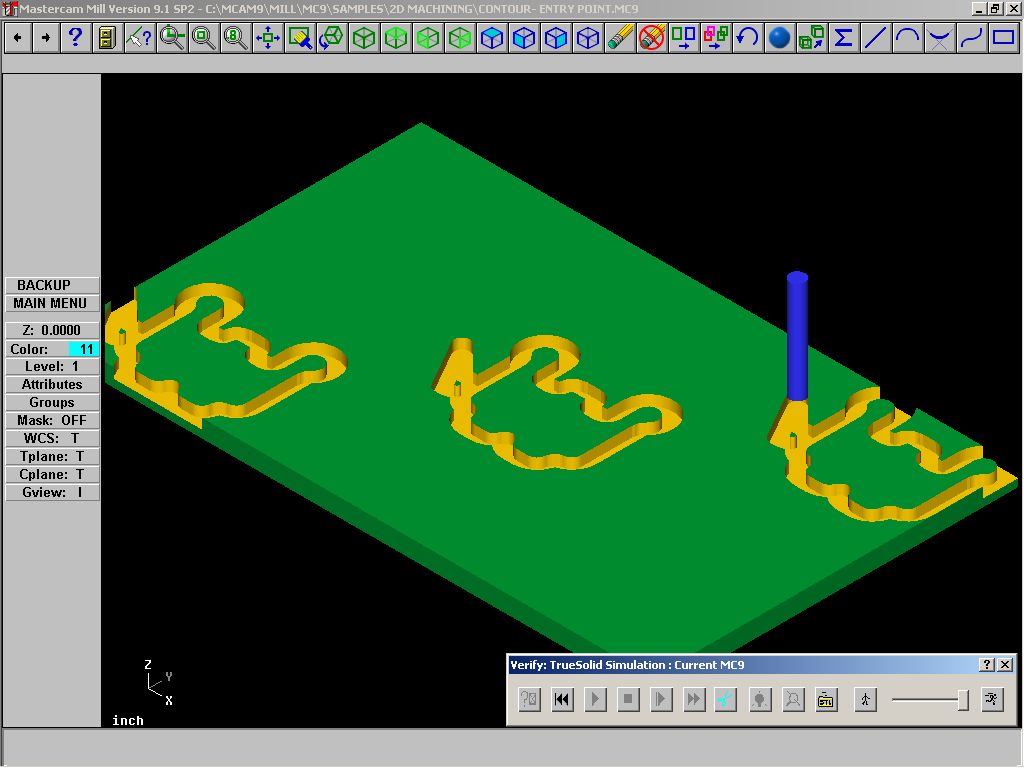Screen dimensions: 1024x768
Task: Open Help via the question mark icon
Action: point(75,38)
